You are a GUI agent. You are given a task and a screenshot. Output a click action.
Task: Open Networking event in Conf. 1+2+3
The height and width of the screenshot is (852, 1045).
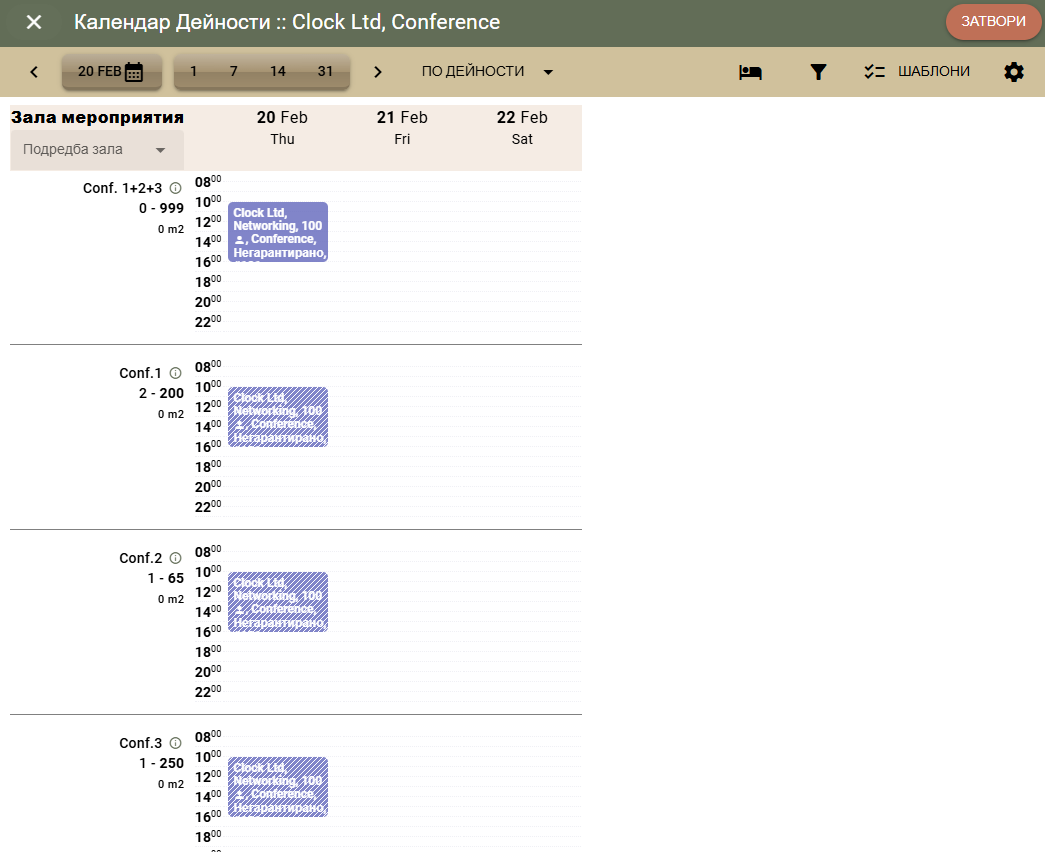[x=278, y=232]
